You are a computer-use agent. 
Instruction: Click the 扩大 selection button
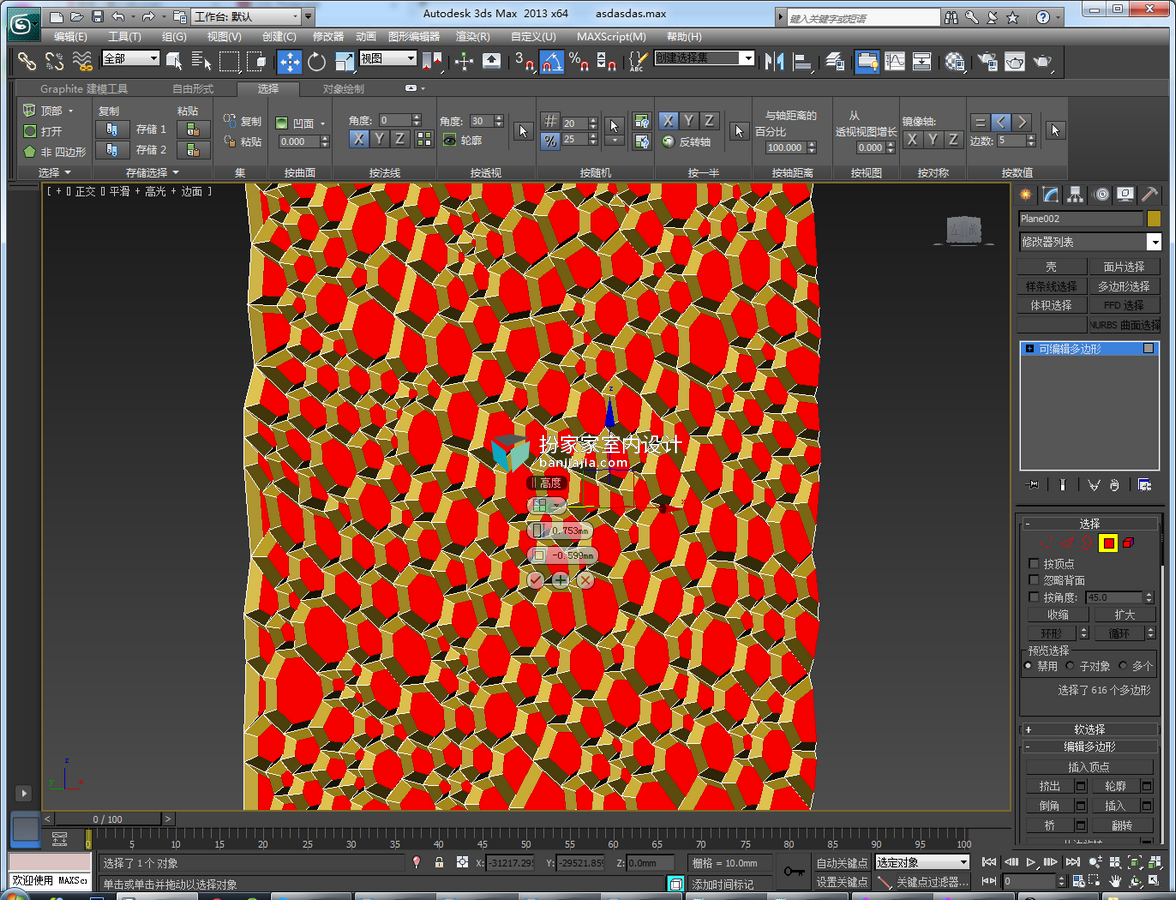click(1124, 614)
